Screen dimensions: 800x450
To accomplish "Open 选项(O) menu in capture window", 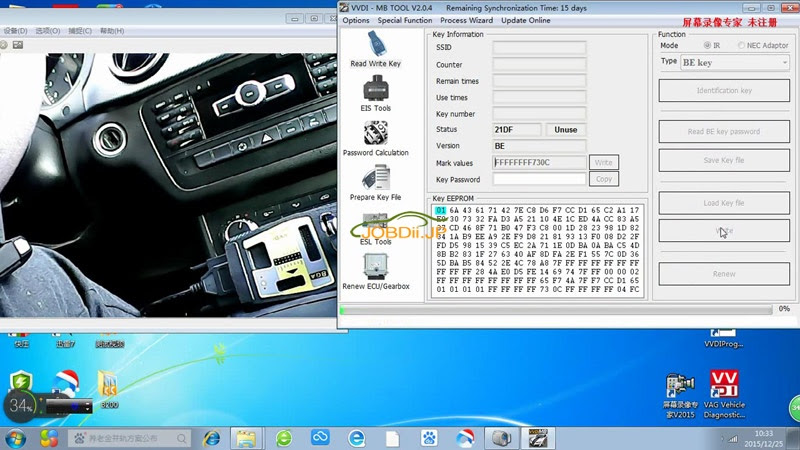I will click(x=47, y=31).
